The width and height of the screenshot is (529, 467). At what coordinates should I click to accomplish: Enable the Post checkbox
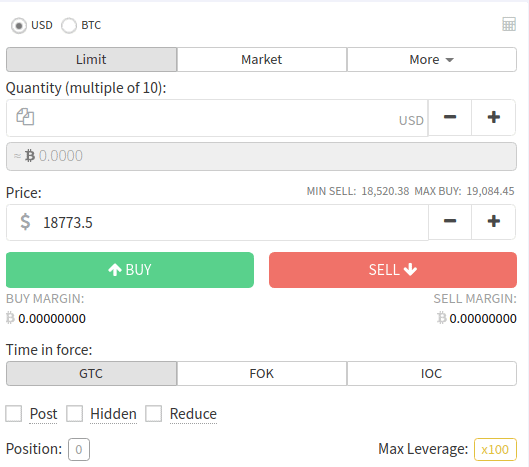click(13, 414)
